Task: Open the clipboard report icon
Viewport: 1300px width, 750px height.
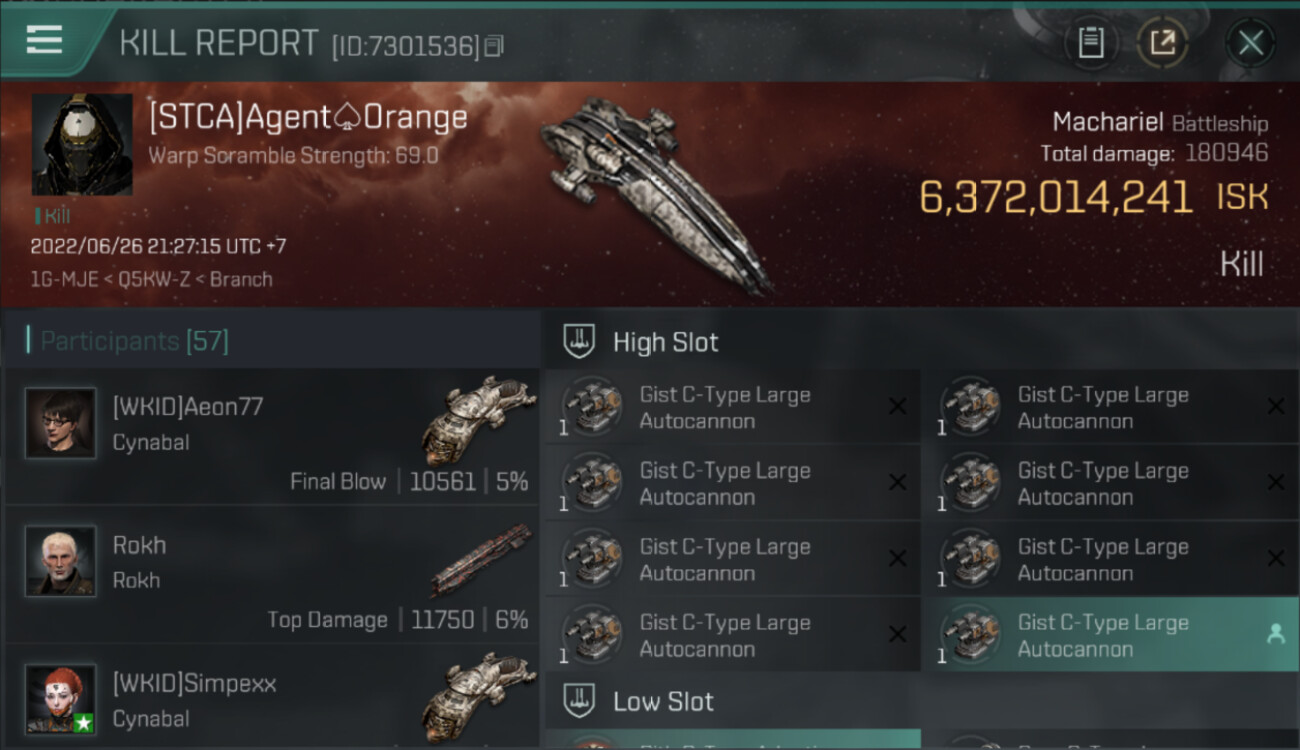Action: [1090, 43]
